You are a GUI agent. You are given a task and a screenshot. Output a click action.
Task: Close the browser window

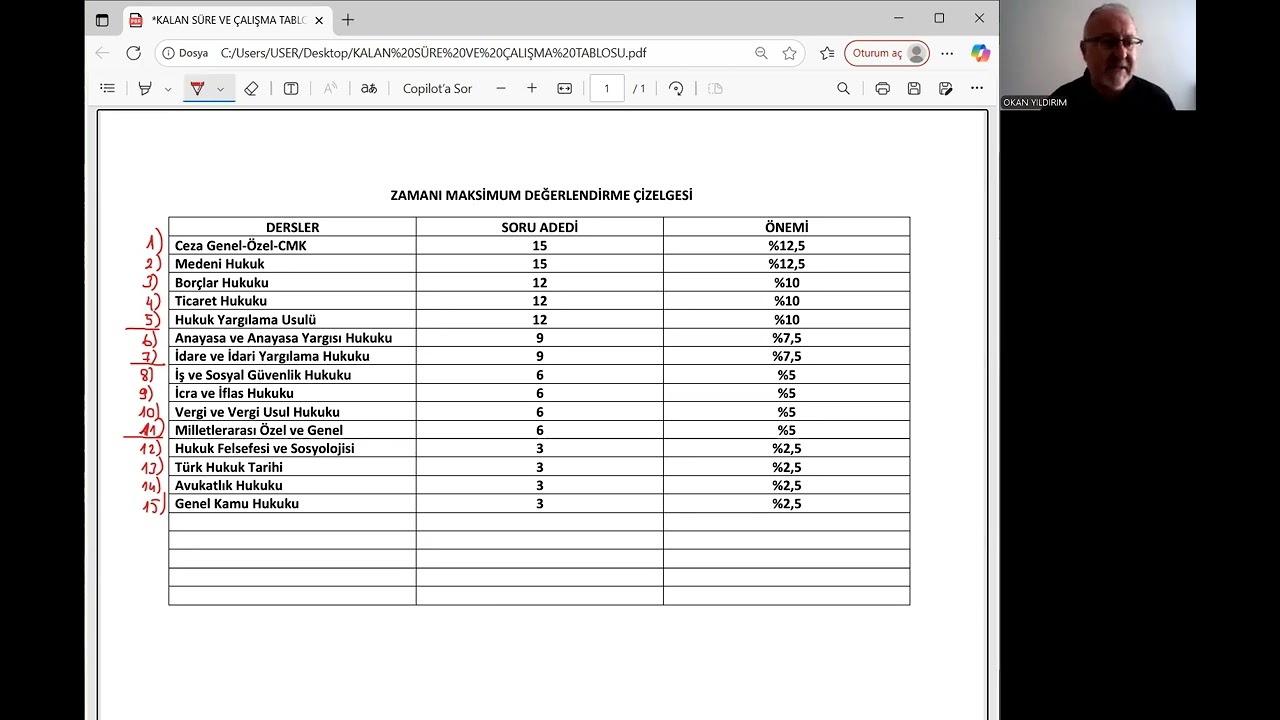coord(979,18)
